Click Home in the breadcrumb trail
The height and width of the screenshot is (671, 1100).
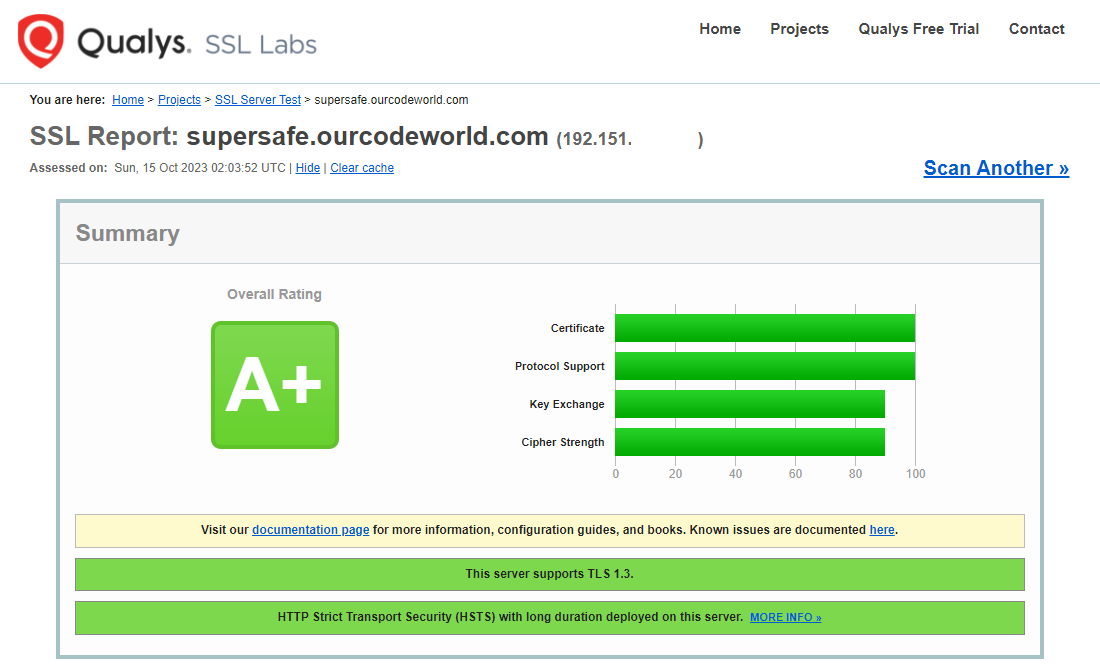[128, 99]
